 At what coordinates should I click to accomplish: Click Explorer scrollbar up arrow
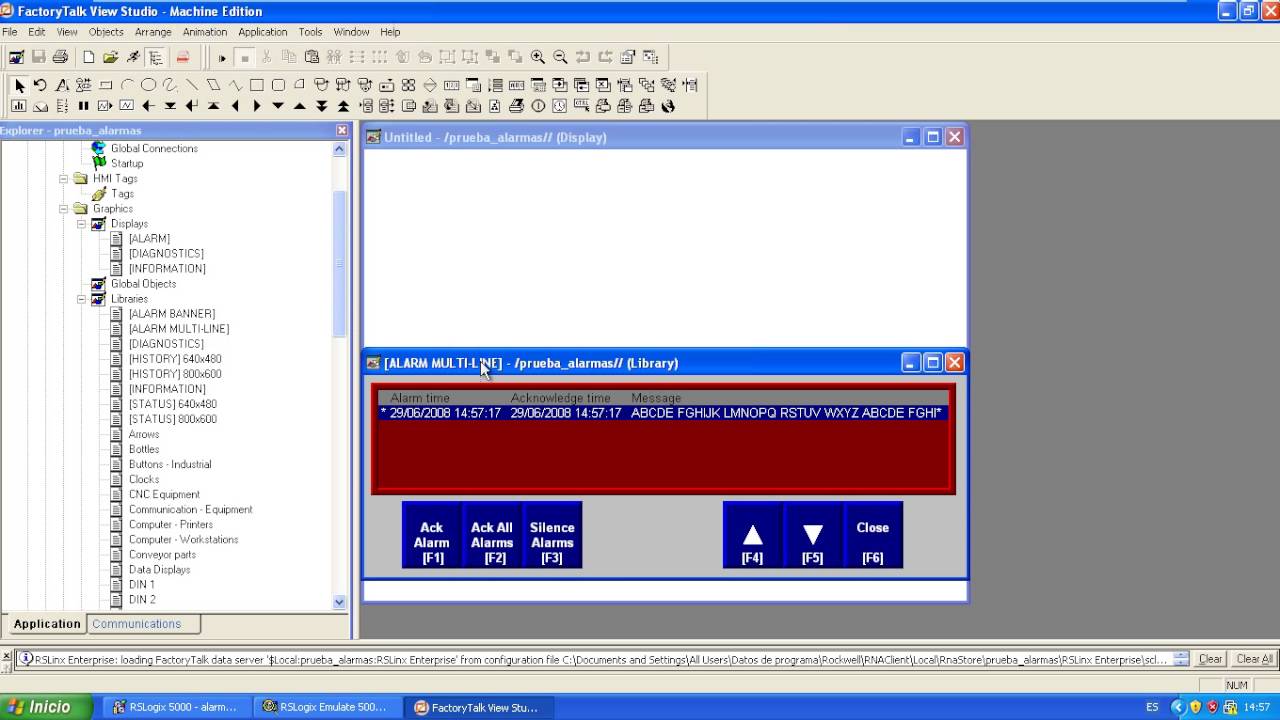[x=339, y=149]
